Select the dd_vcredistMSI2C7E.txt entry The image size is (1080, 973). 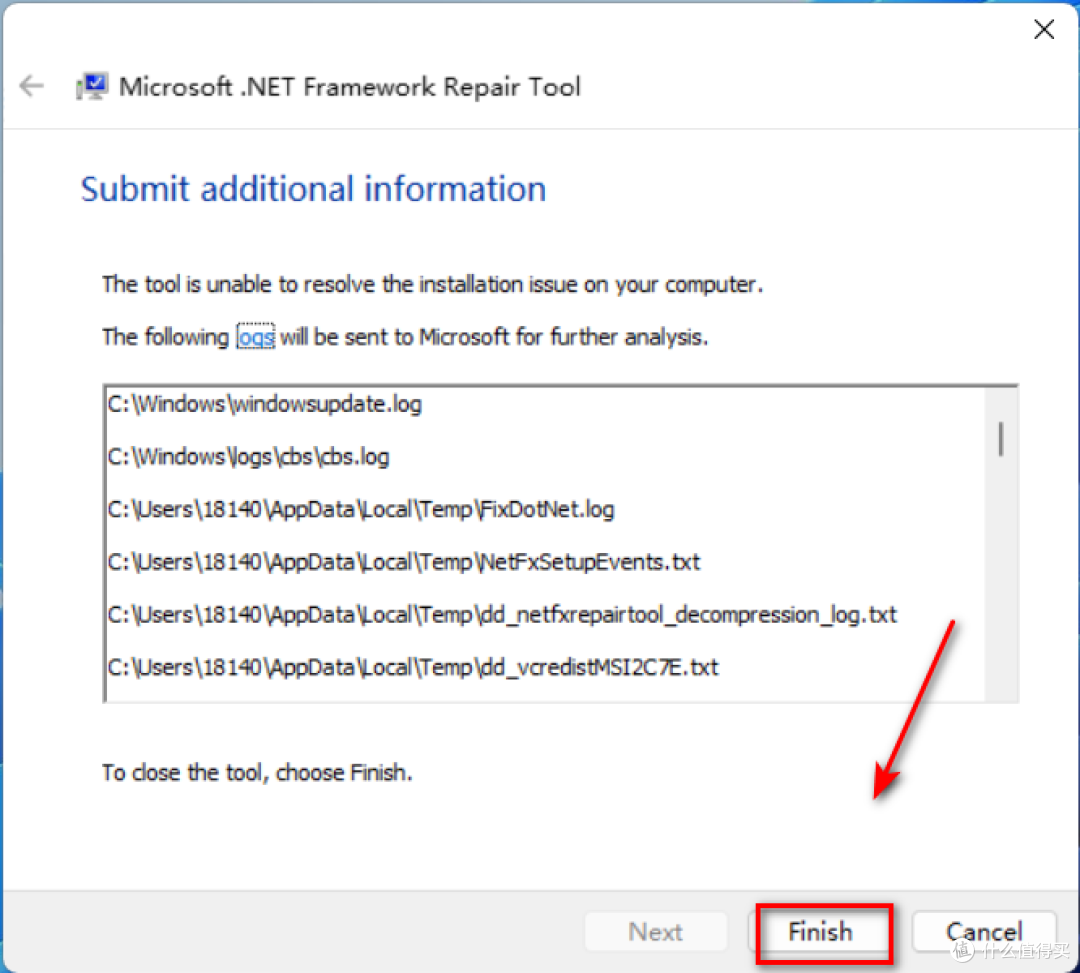click(412, 667)
